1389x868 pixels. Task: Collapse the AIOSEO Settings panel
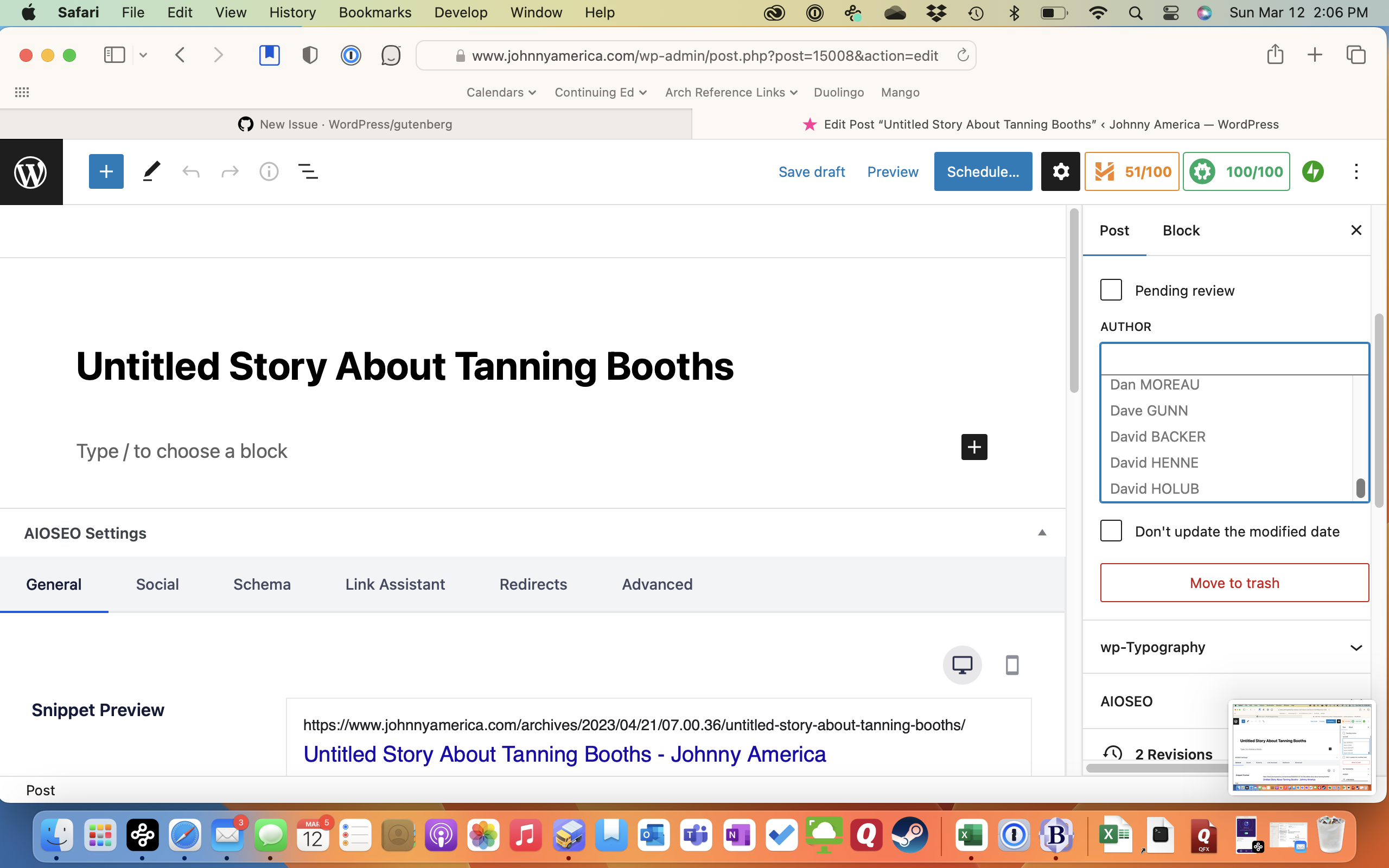(1042, 533)
